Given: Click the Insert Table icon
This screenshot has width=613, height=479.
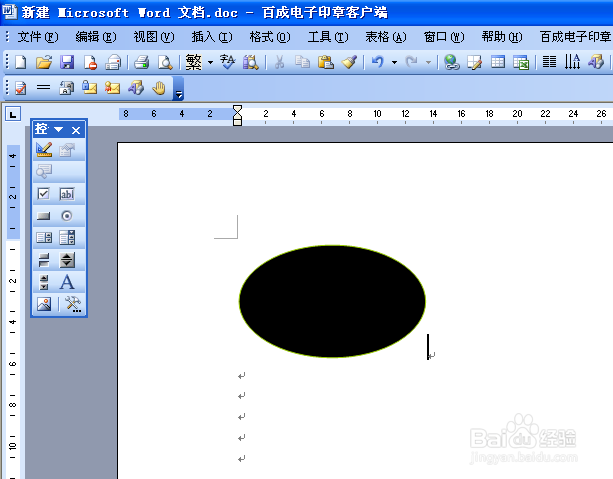Looking at the screenshot, I should 498,62.
